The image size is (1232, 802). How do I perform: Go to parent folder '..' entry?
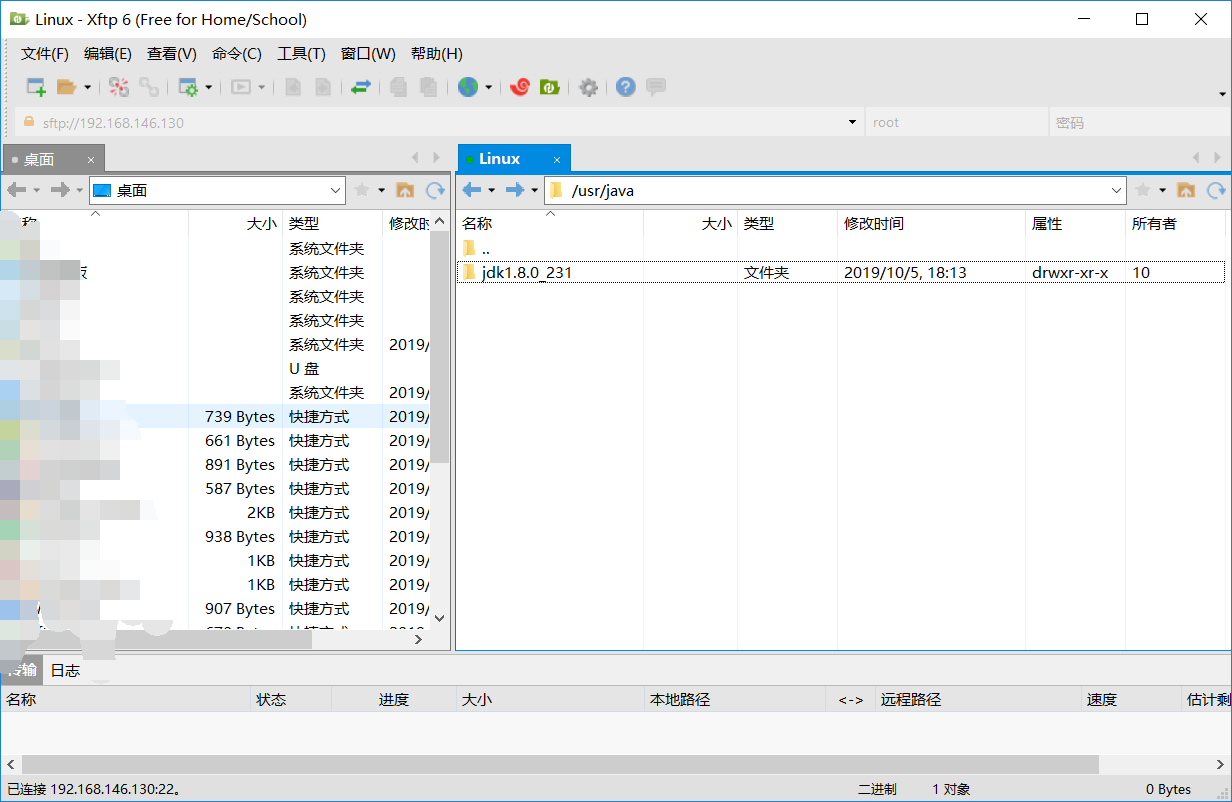tap(842, 248)
